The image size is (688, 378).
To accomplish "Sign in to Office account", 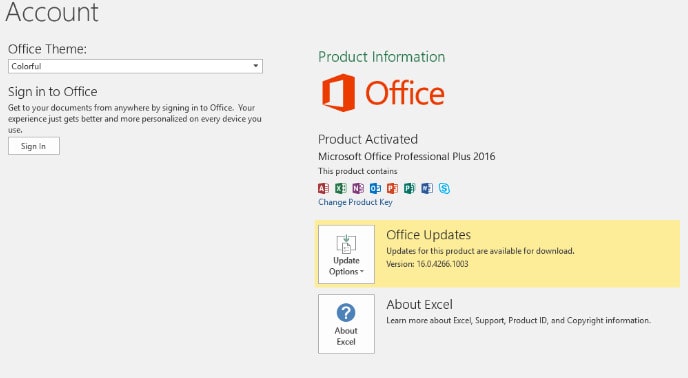I will coord(34,146).
